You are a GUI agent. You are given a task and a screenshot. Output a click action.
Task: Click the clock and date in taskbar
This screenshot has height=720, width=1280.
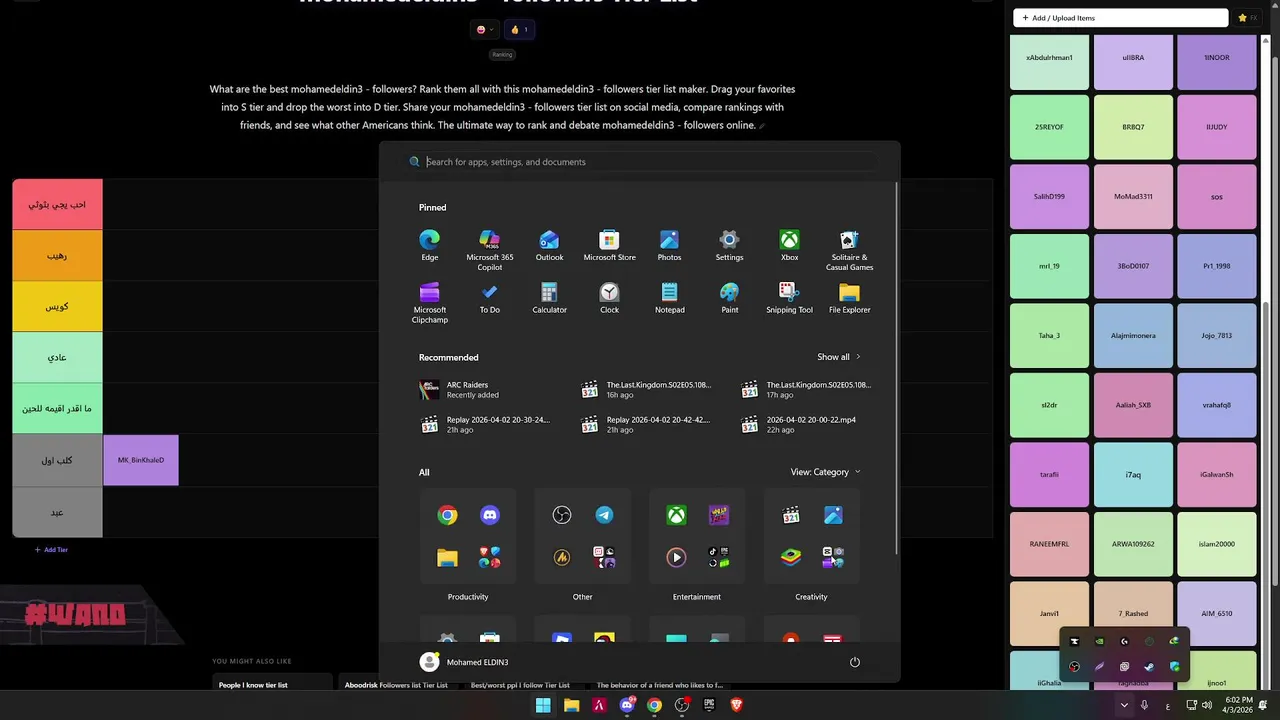click(1238, 705)
